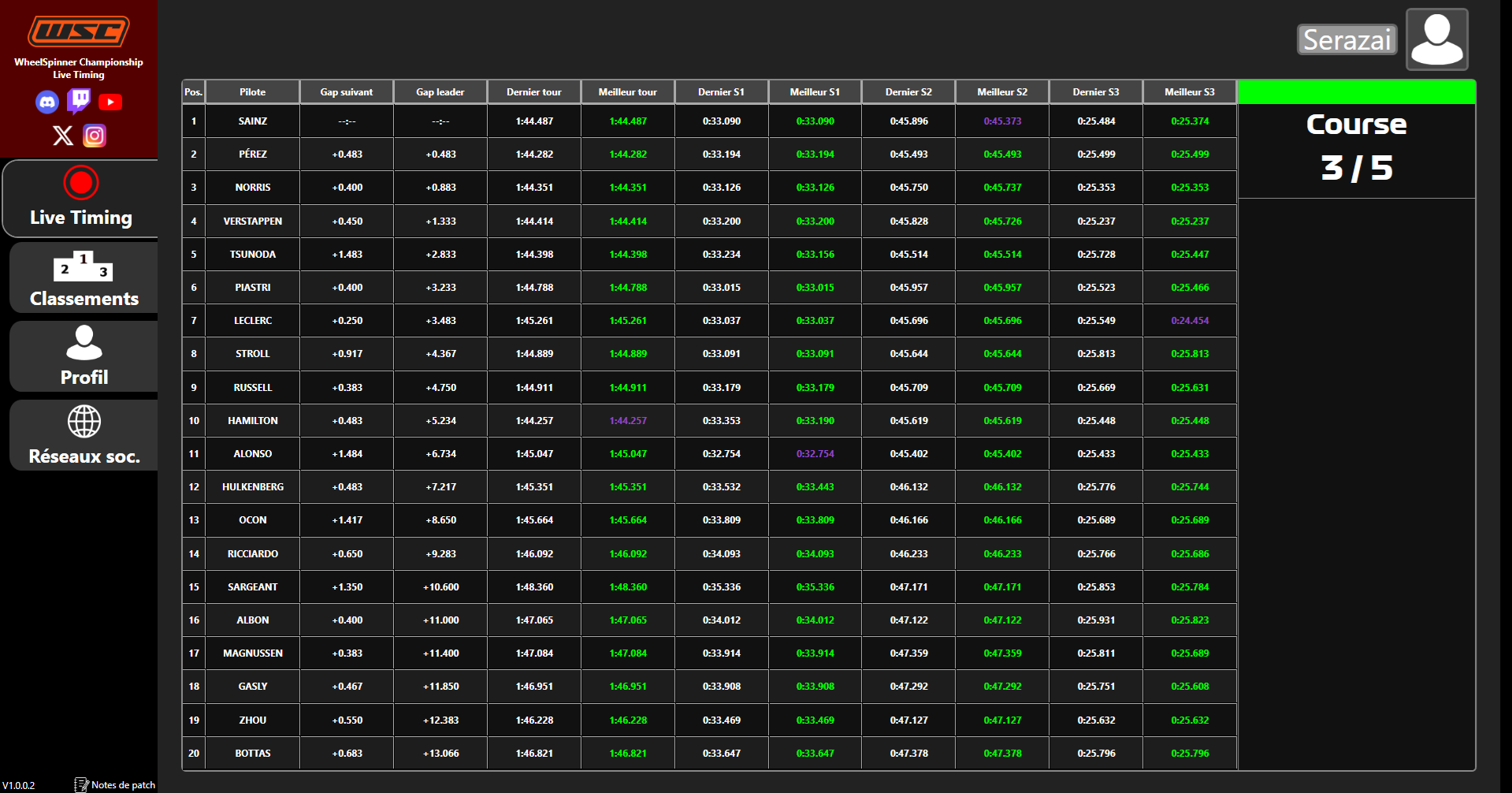The width and height of the screenshot is (1512, 793).
Task: Open the YouTube channel icon
Action: point(110,102)
